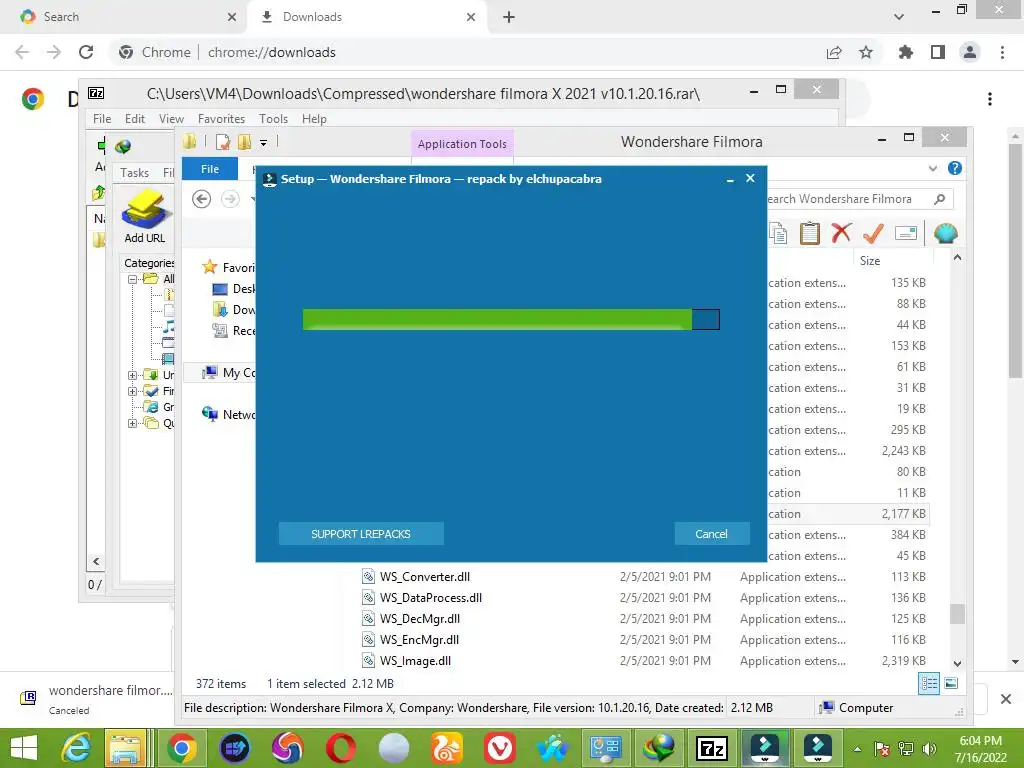Show hidden system tray icons
This screenshot has width=1024, height=768.
(857, 749)
